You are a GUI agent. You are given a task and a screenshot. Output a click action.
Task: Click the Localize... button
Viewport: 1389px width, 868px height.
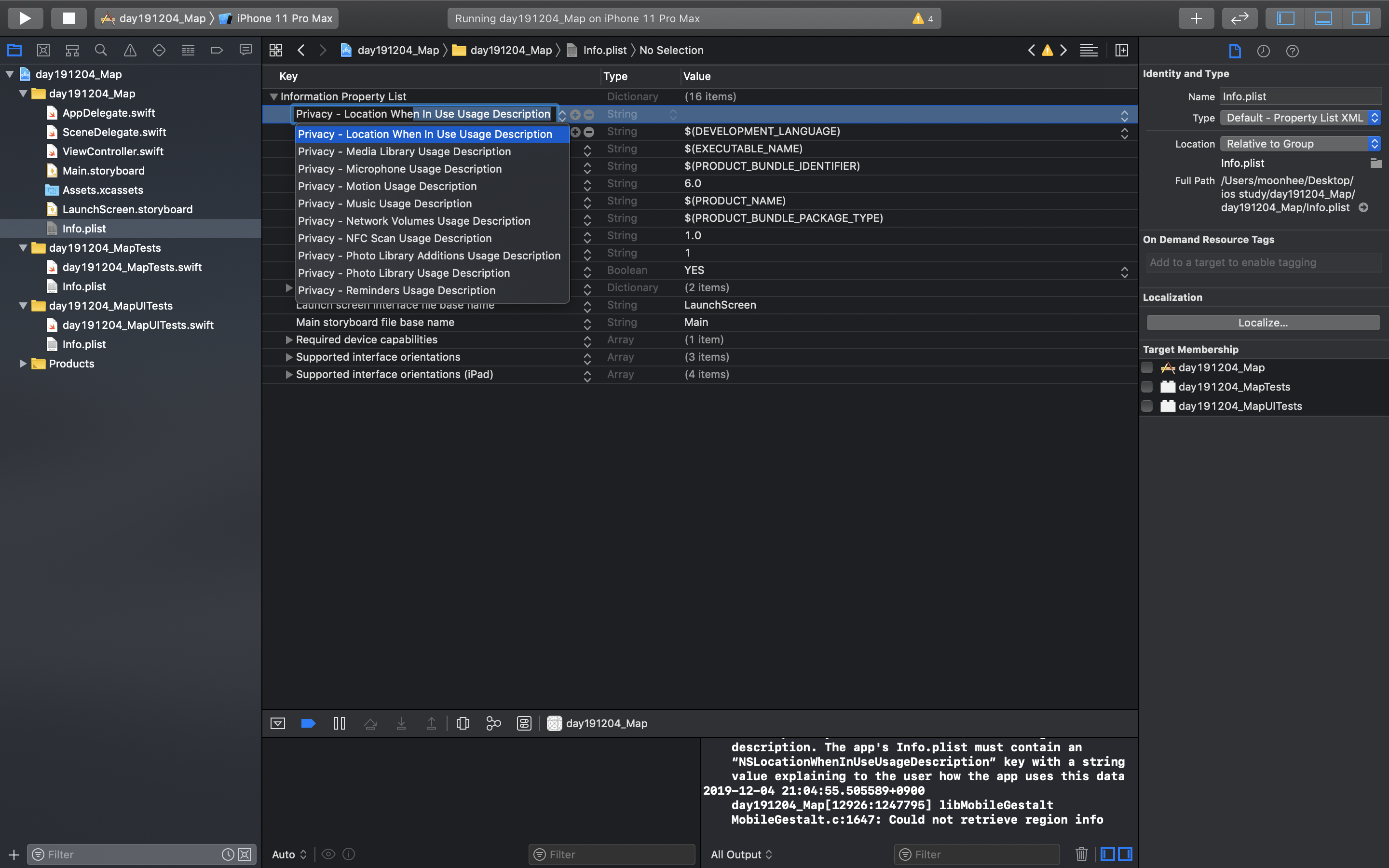1263,323
